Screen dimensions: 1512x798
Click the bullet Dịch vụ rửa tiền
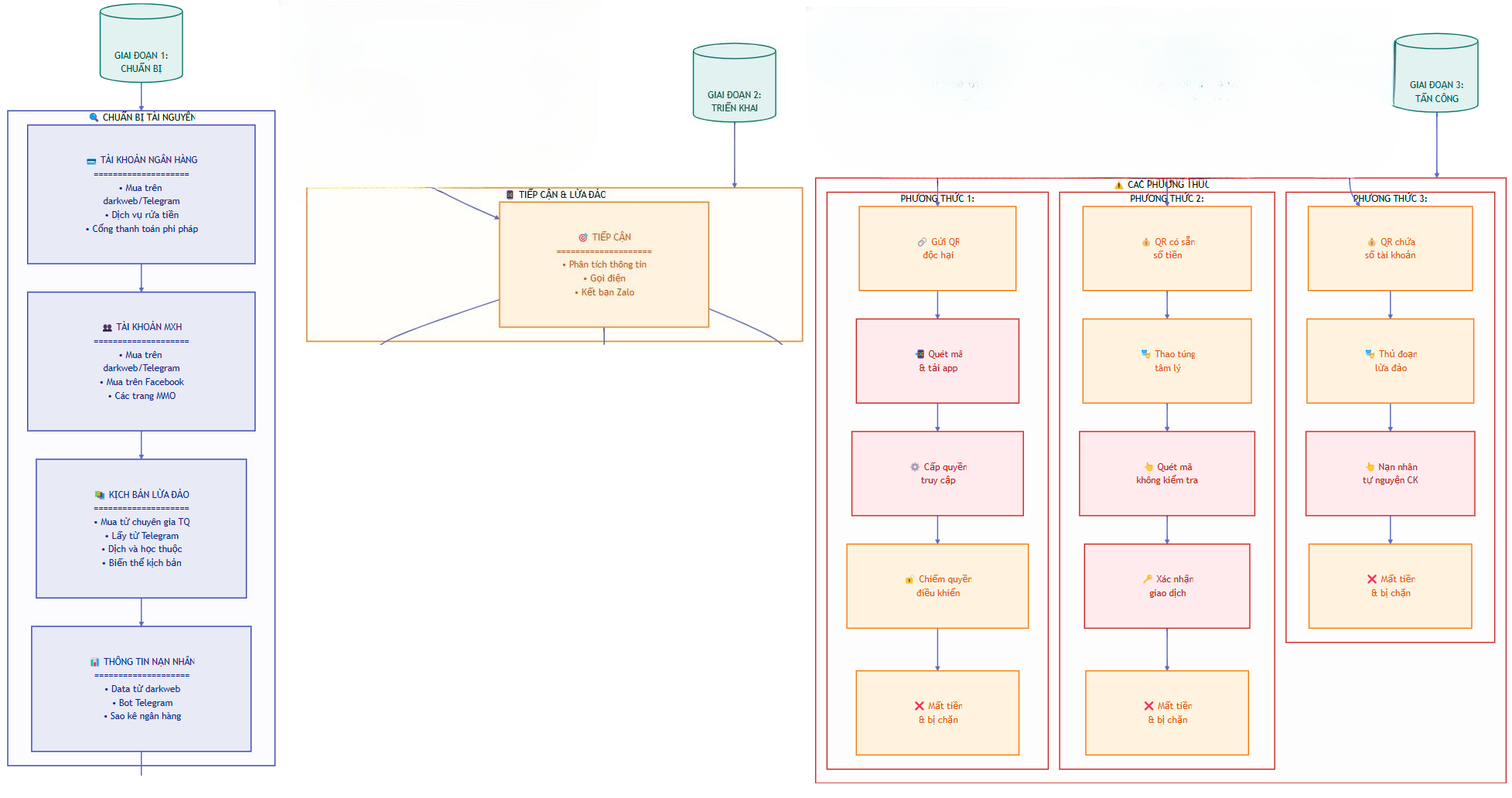click(142, 215)
